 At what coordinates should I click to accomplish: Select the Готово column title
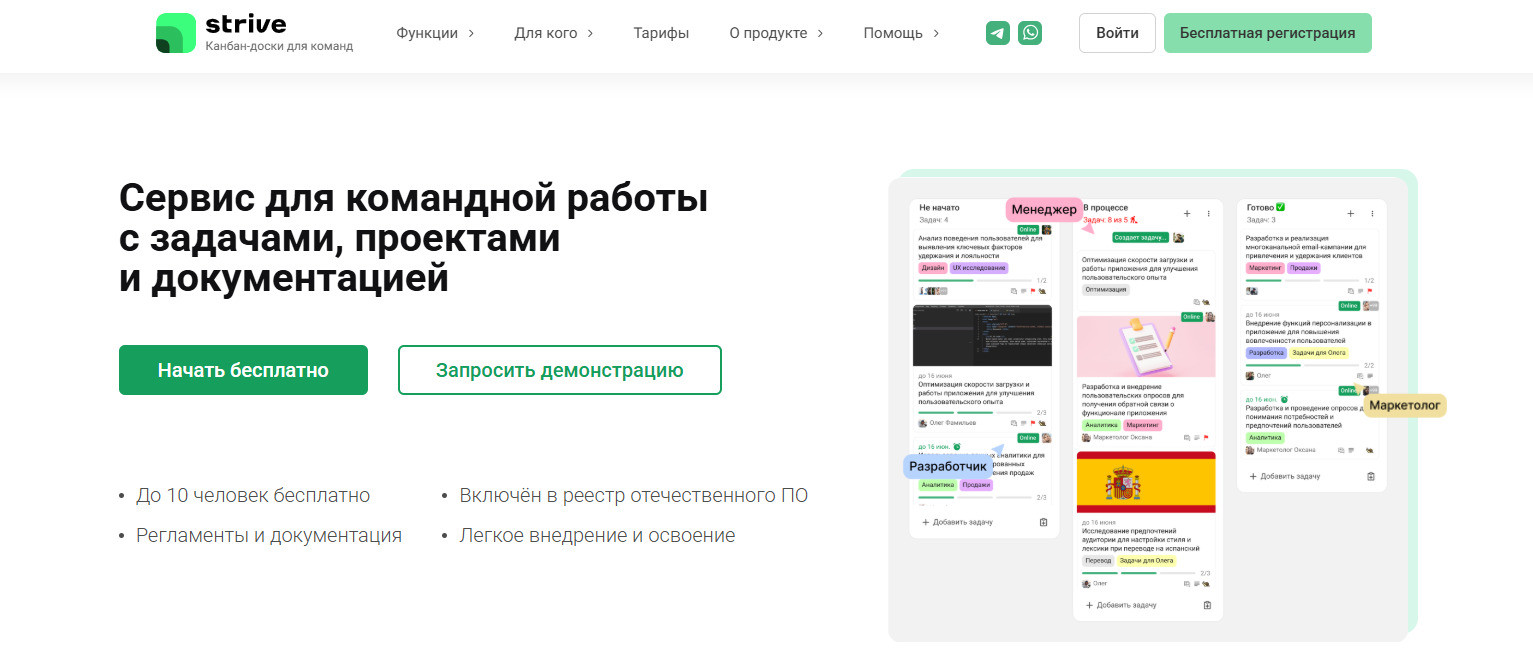click(x=1266, y=208)
